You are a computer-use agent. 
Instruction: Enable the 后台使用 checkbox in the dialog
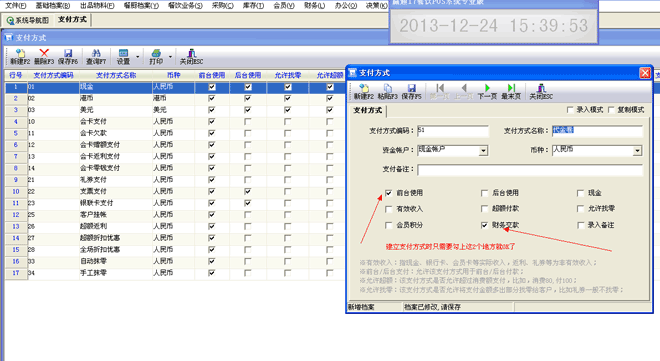pyautogui.click(x=484, y=193)
